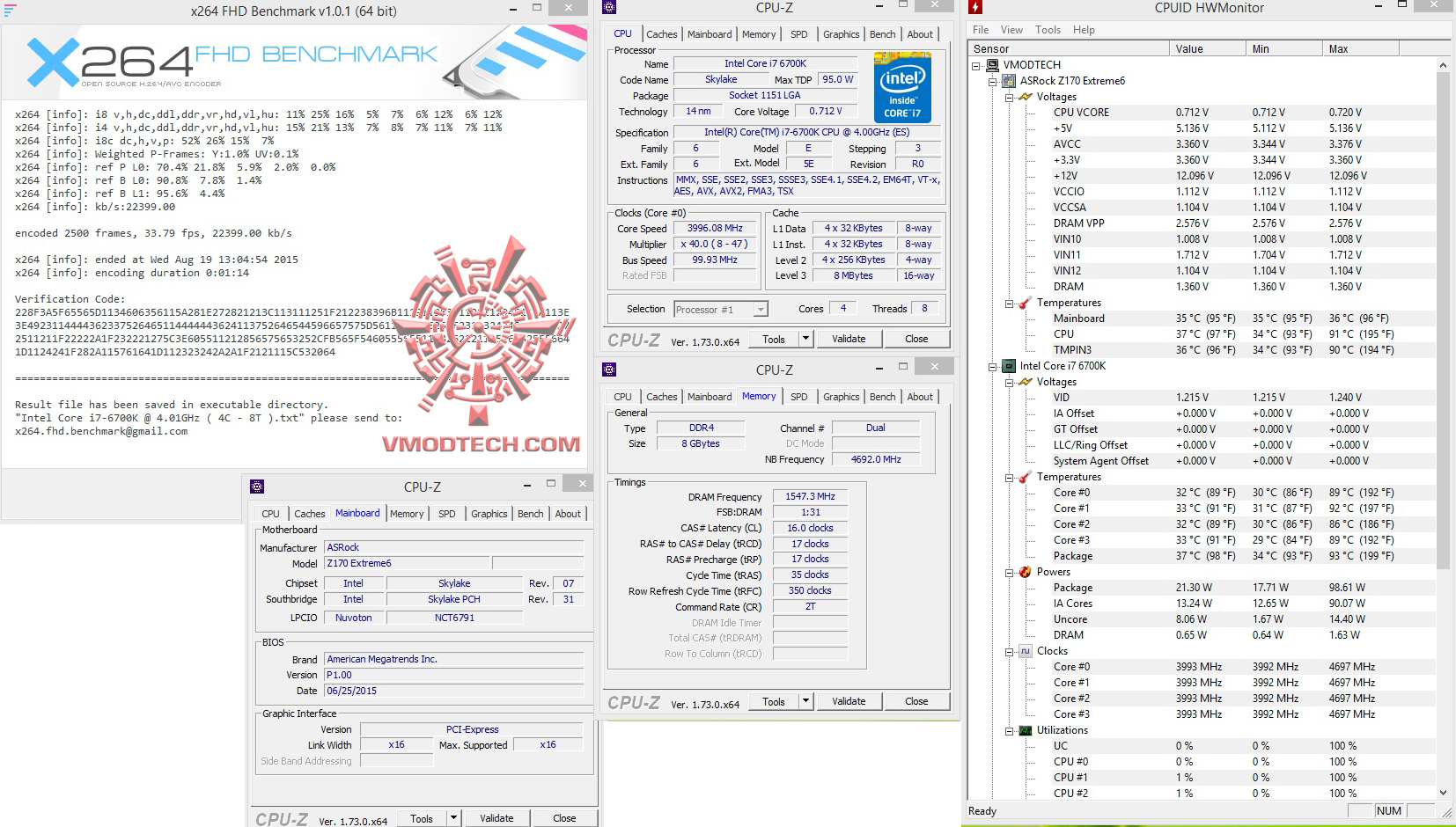Open Tools dropdown arrow in CPU-Z Mainboard tab window
Screen dimensions: 1456x827
[452, 818]
